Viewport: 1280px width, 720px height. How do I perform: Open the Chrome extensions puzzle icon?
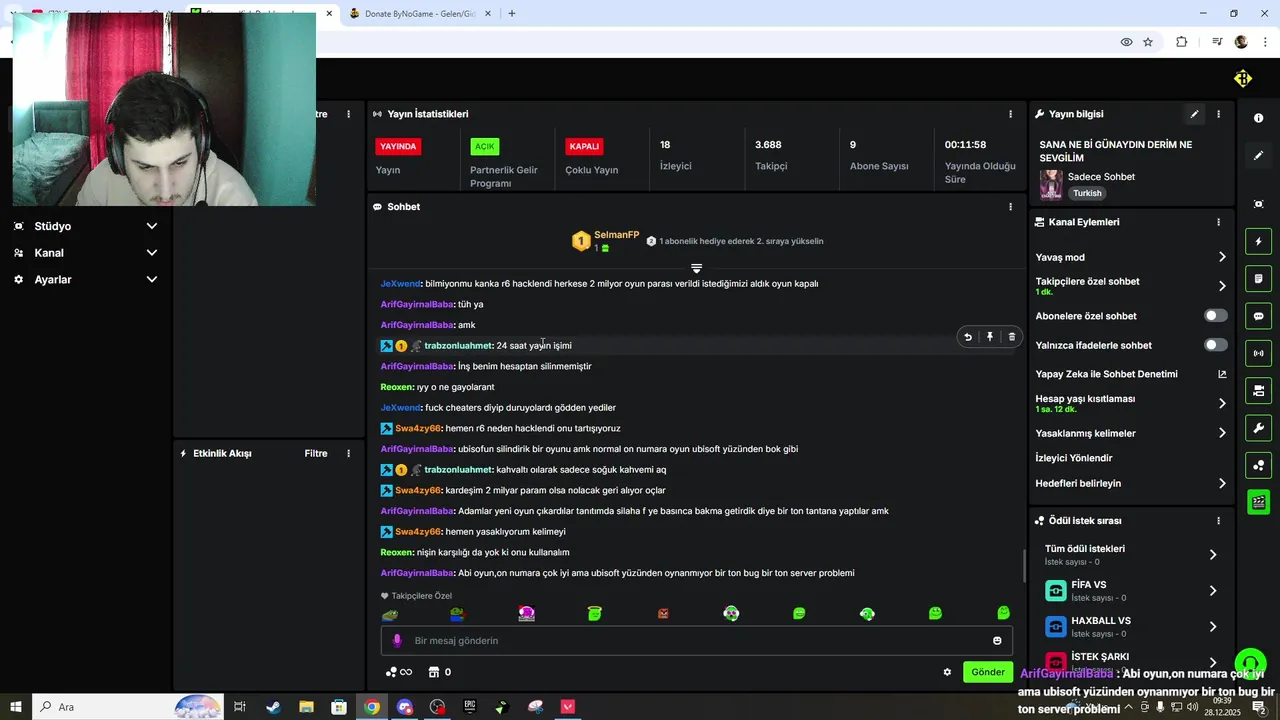(1182, 42)
